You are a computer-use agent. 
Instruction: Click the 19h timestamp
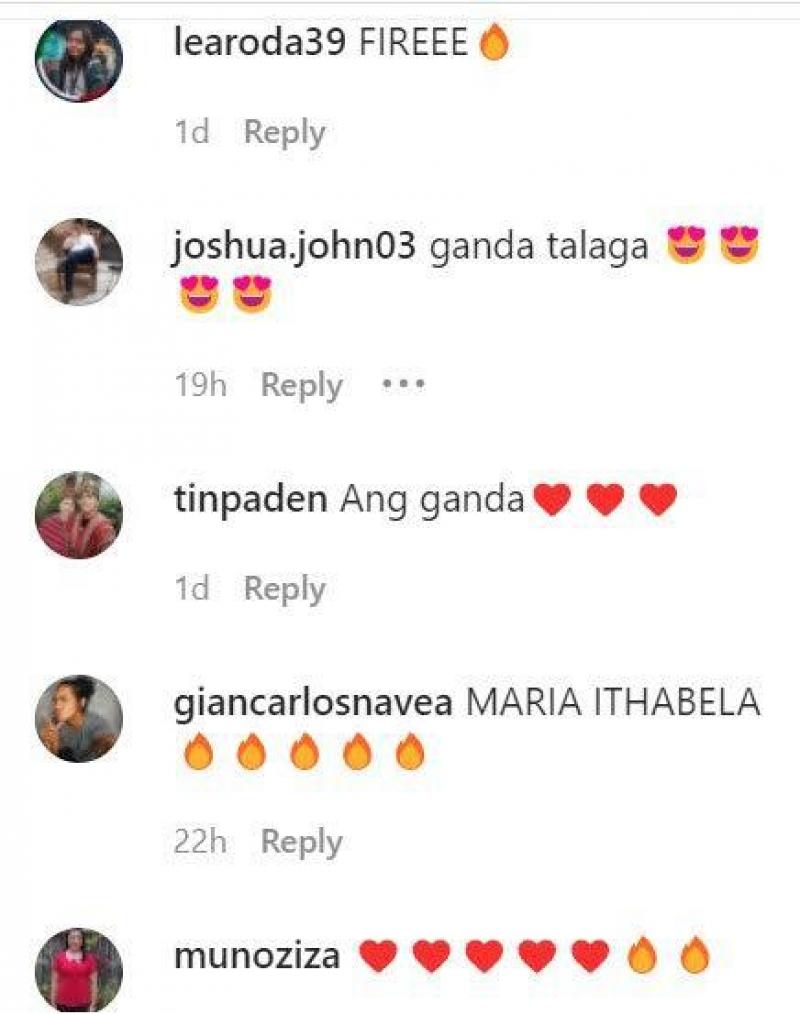(200, 385)
